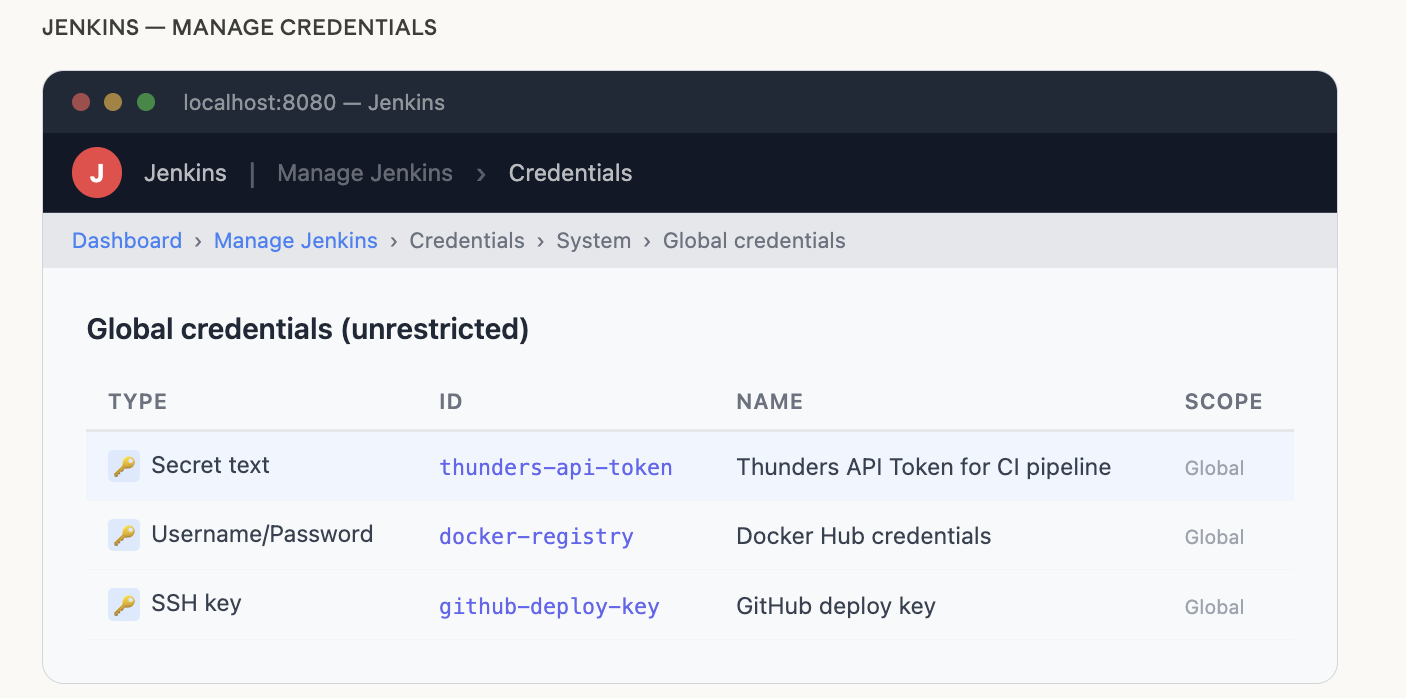Open the Dashboard breadcrumb link
Image resolution: width=1406 pixels, height=698 pixels.
pyautogui.click(x=127, y=241)
